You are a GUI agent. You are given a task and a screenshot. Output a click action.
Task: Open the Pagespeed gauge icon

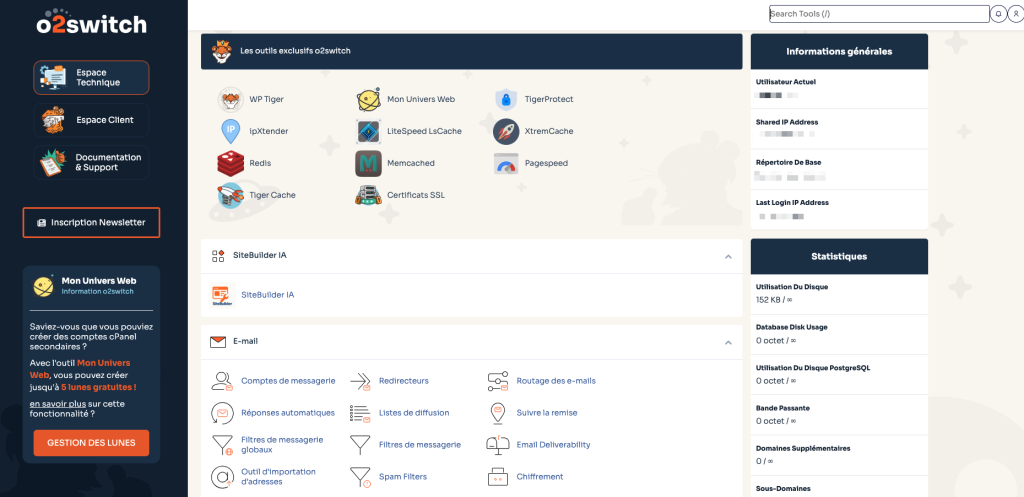click(x=507, y=163)
